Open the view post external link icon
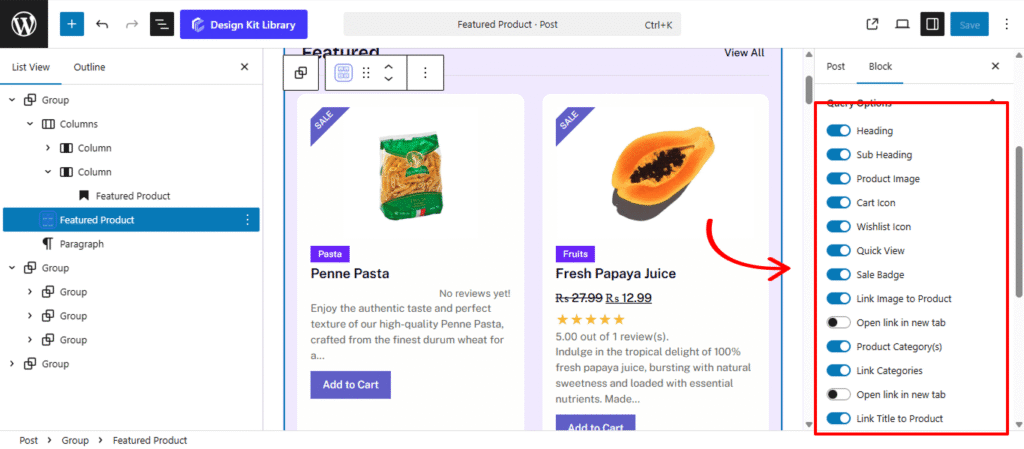Screen dimensions: 1024x449 coord(872,24)
